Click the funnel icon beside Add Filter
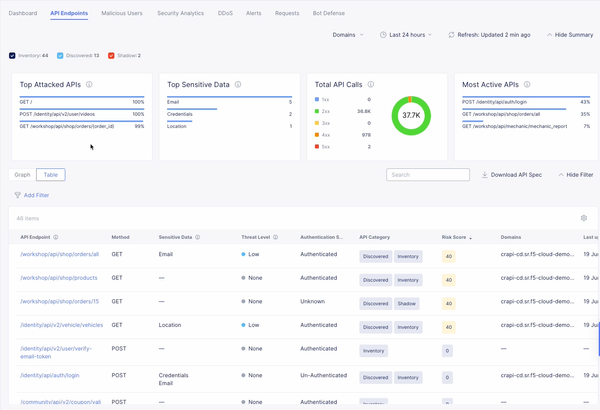This screenshot has width=600, height=410. (17, 195)
